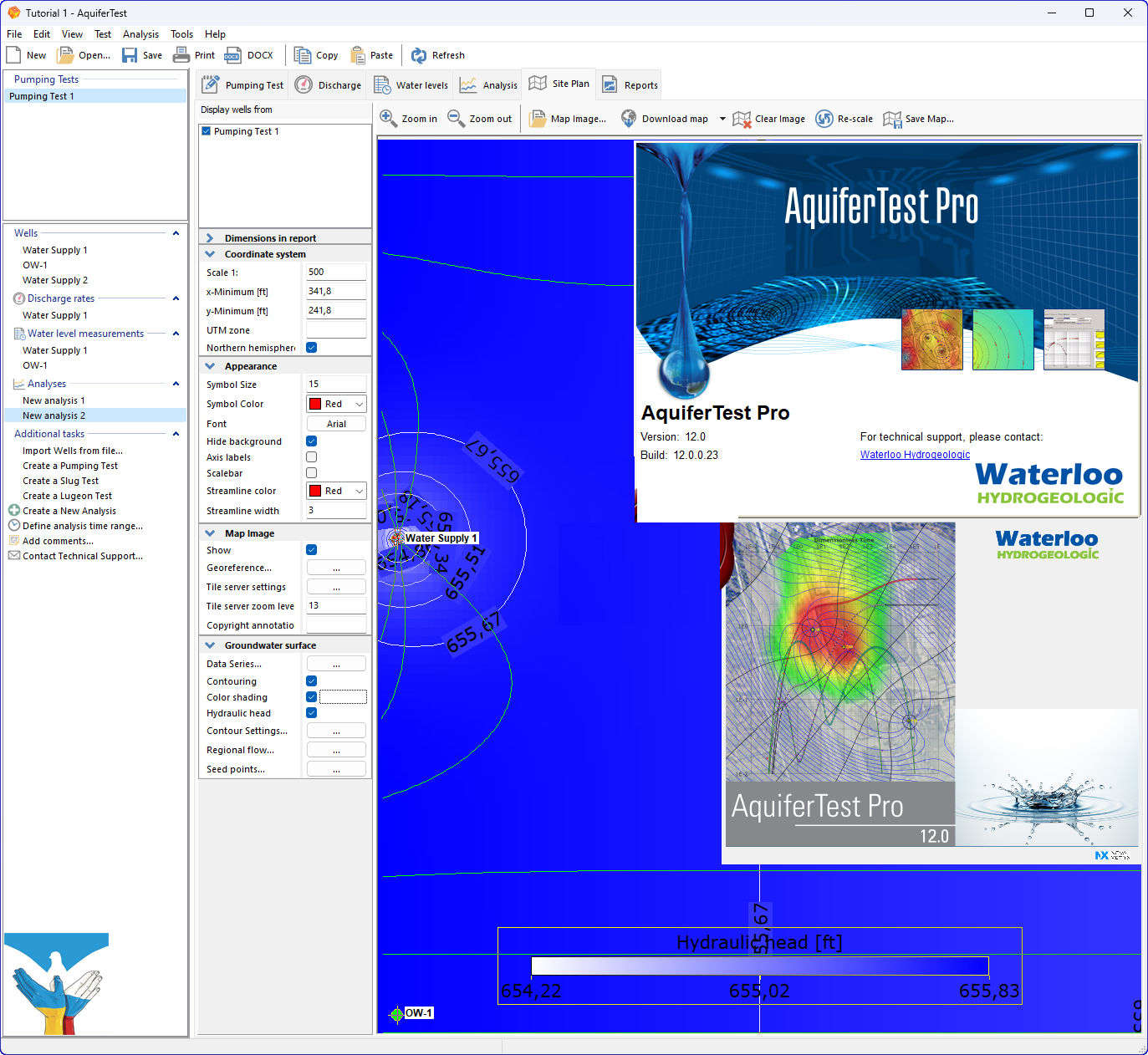Click the Print icon in toolbar
Image resolution: width=1148 pixels, height=1055 pixels.
181,55
